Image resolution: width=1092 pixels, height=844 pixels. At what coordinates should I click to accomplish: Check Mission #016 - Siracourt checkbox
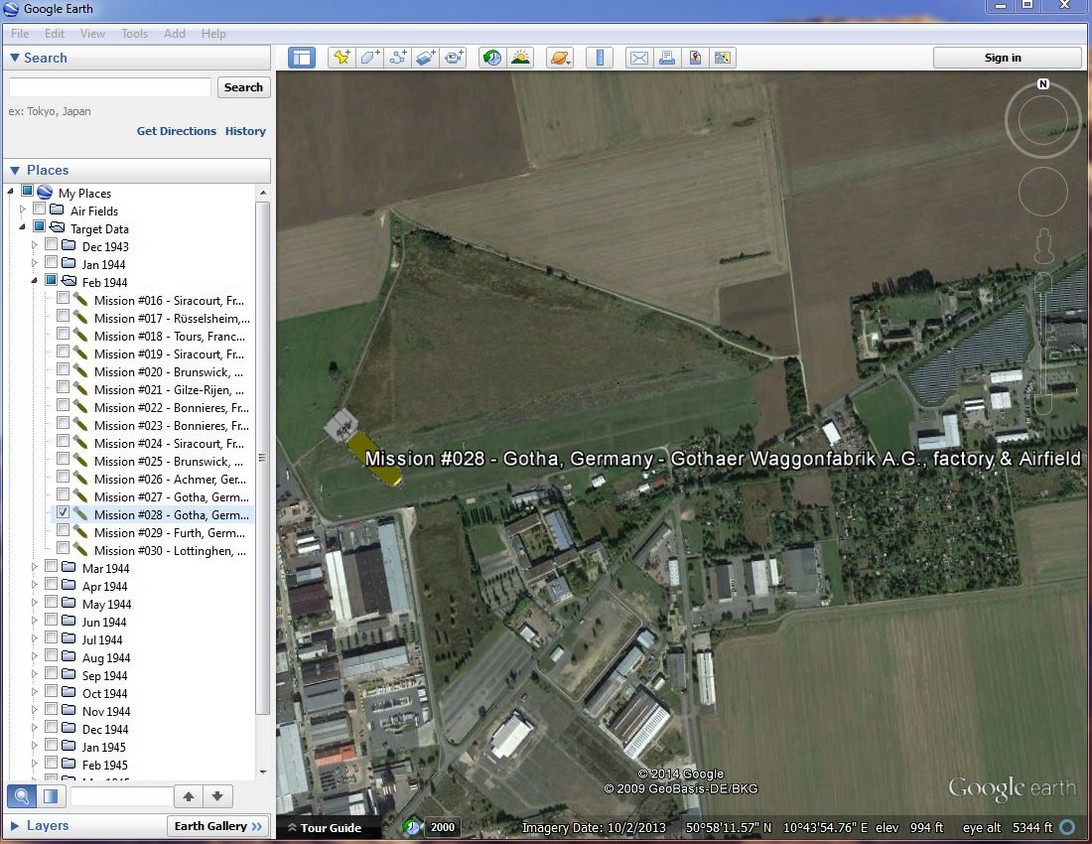63,298
